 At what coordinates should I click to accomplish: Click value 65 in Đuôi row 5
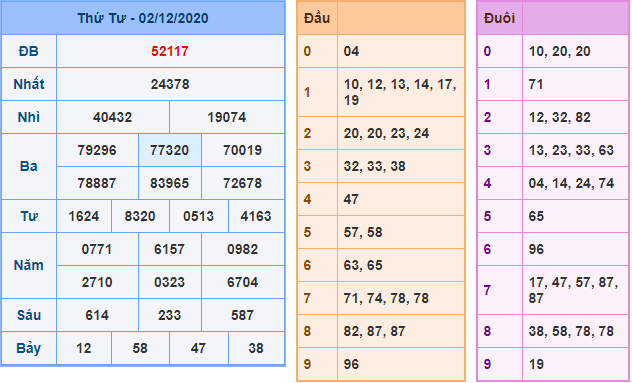pyautogui.click(x=536, y=216)
